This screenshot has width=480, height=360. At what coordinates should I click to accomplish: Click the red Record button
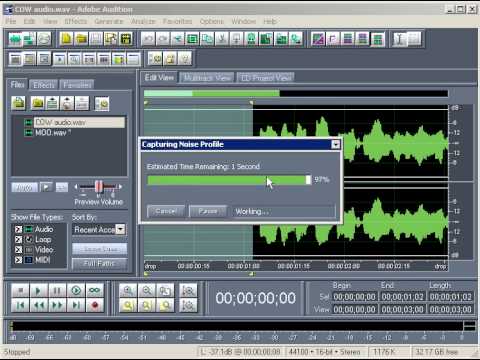pyautogui.click(x=95, y=305)
